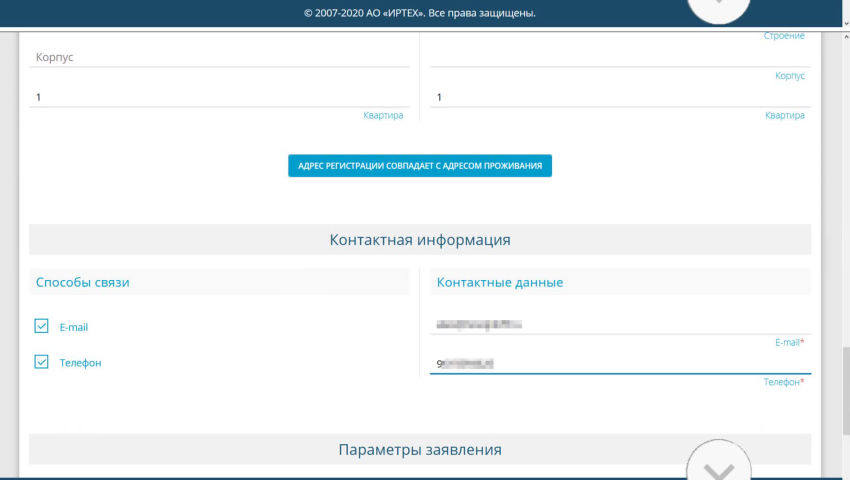Image resolution: width=850 pixels, height=480 pixels.
Task: Select the empty Корпус field in left column
Action: (219, 58)
